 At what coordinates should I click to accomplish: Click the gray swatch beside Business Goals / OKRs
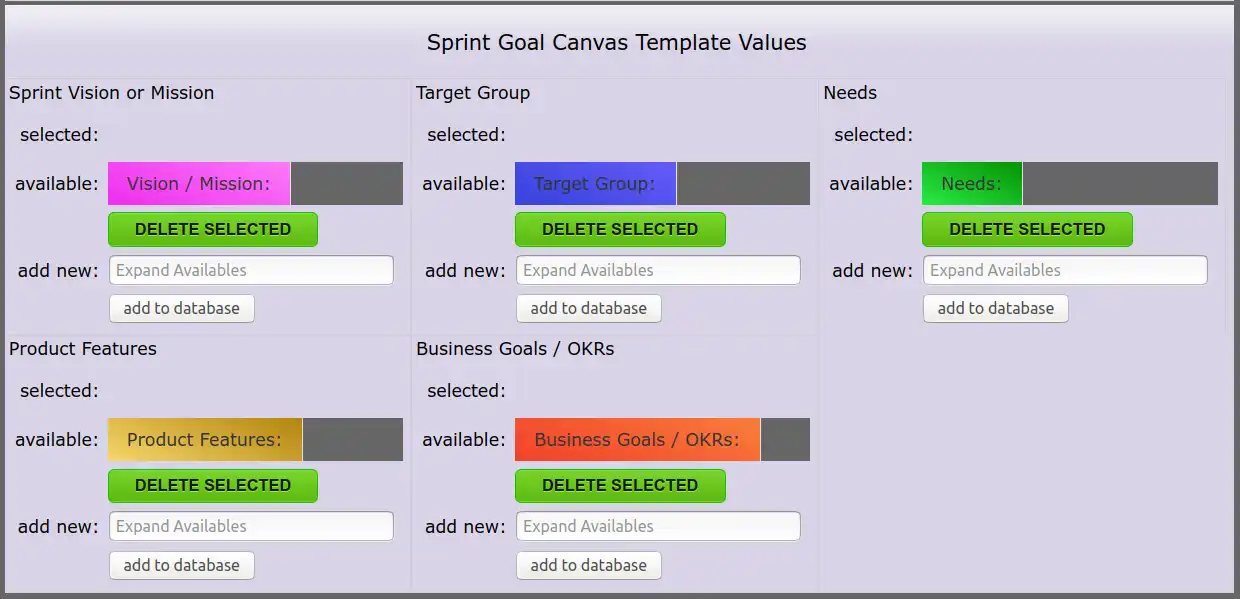(x=786, y=439)
